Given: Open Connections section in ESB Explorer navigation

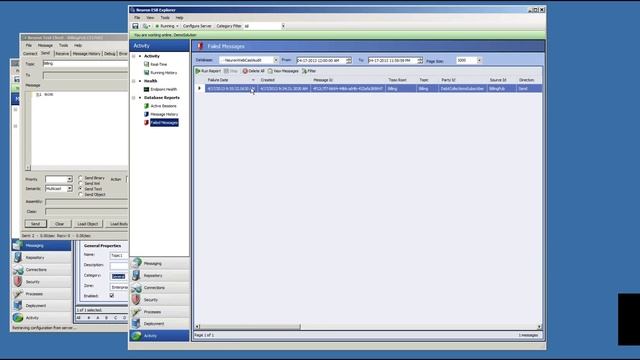Looking at the screenshot, I should tap(160, 287).
